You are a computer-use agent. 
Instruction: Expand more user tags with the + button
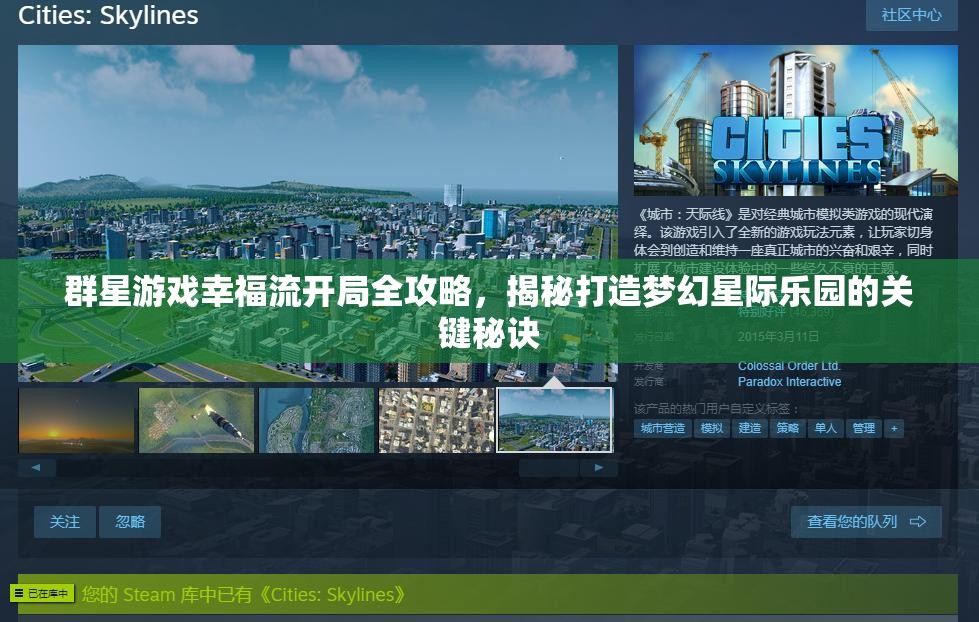pyautogui.click(x=893, y=427)
